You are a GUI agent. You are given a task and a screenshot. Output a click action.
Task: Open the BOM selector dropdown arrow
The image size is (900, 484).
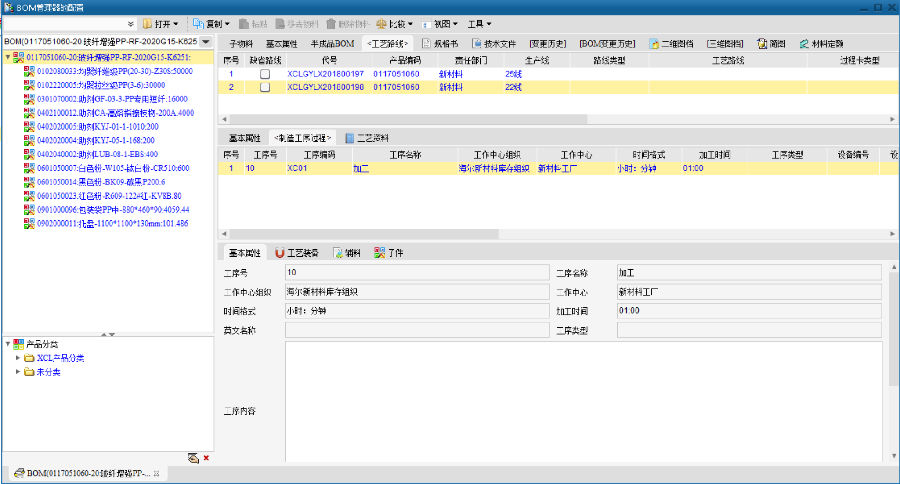(x=205, y=42)
